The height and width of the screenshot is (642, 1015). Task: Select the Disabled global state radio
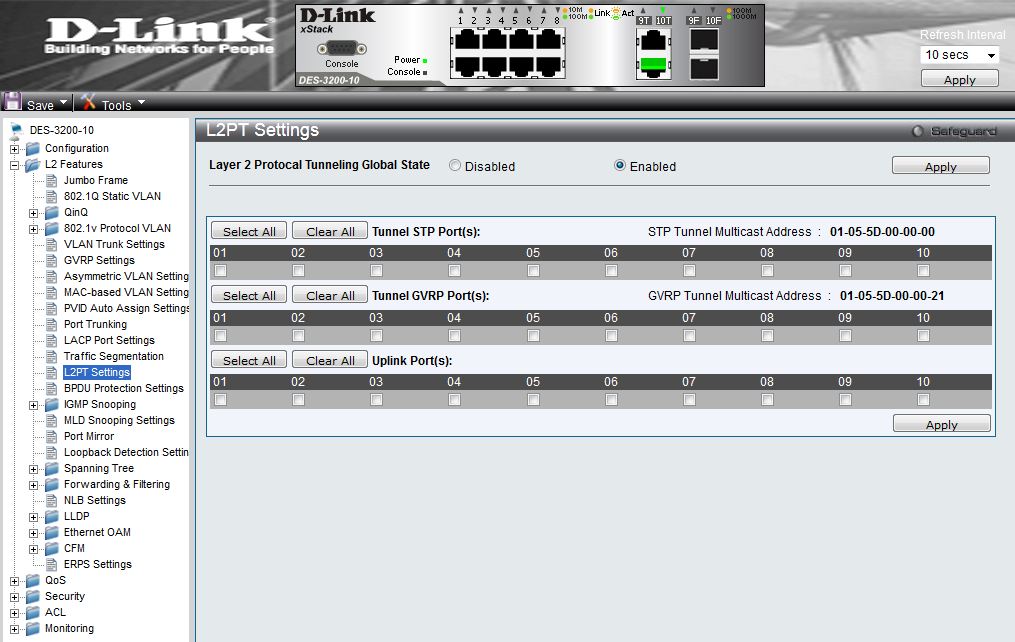(455, 166)
